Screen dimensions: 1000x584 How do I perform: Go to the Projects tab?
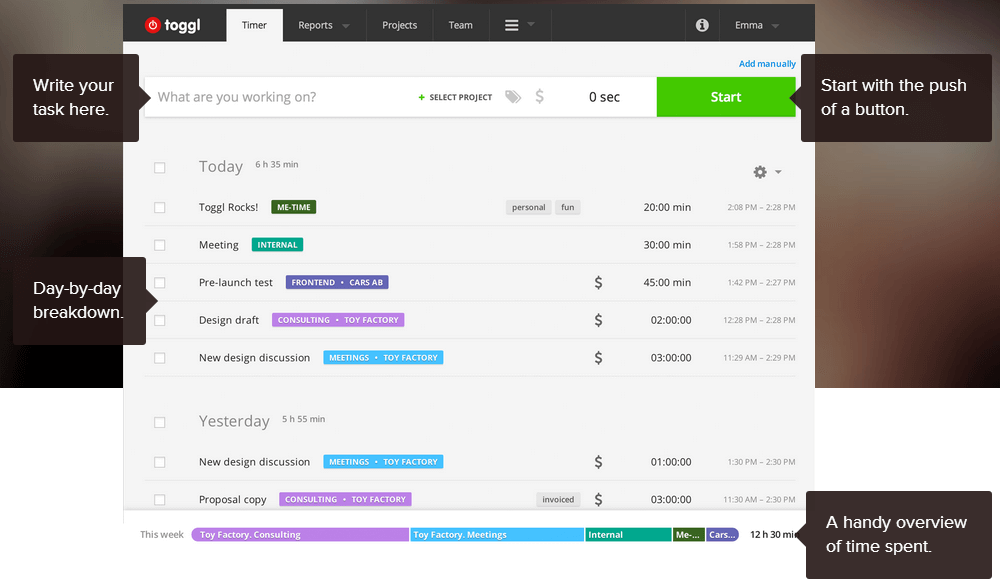(x=399, y=25)
